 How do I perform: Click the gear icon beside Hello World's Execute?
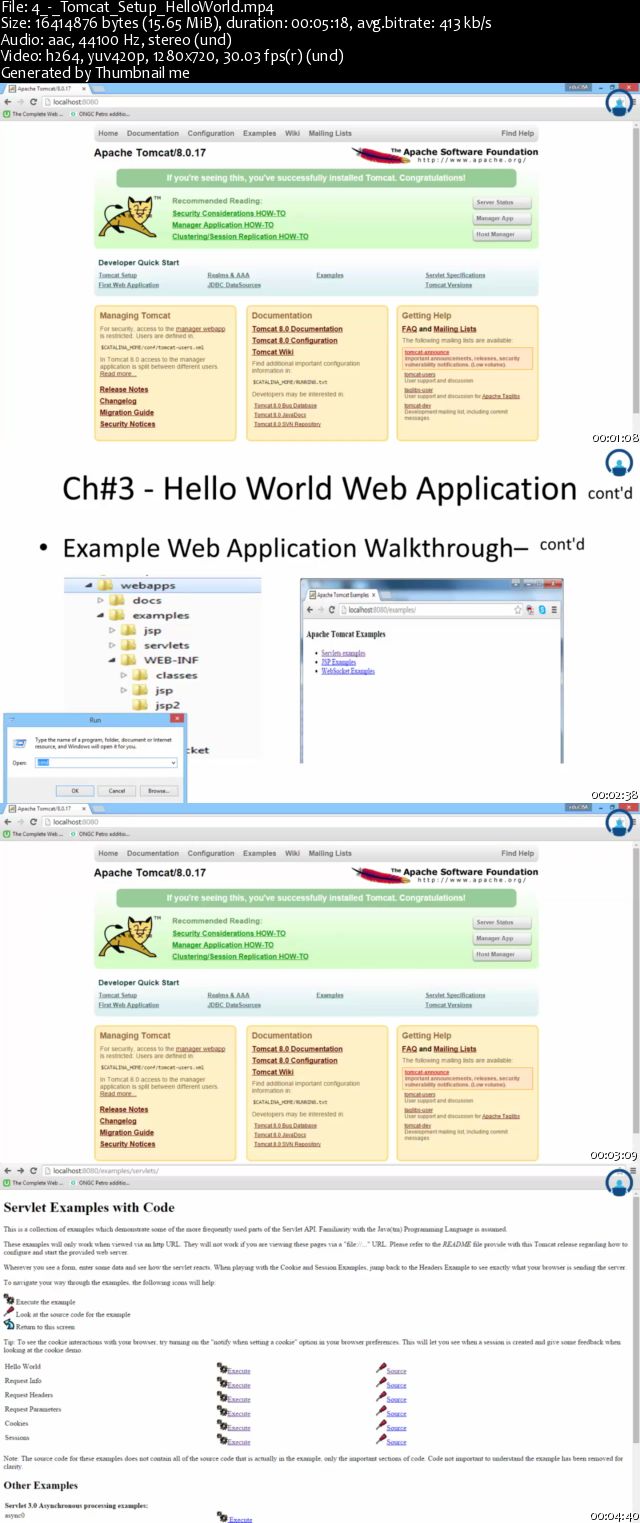coord(222,1368)
